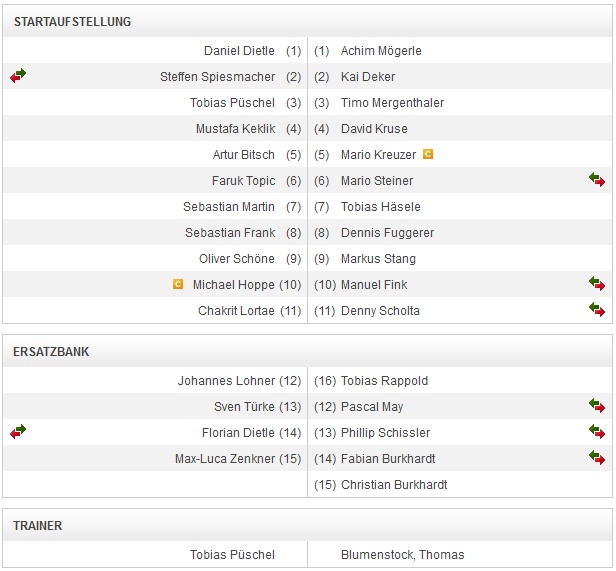Select player Mustafa Keklik
The width and height of the screenshot is (616, 571).
(235, 129)
